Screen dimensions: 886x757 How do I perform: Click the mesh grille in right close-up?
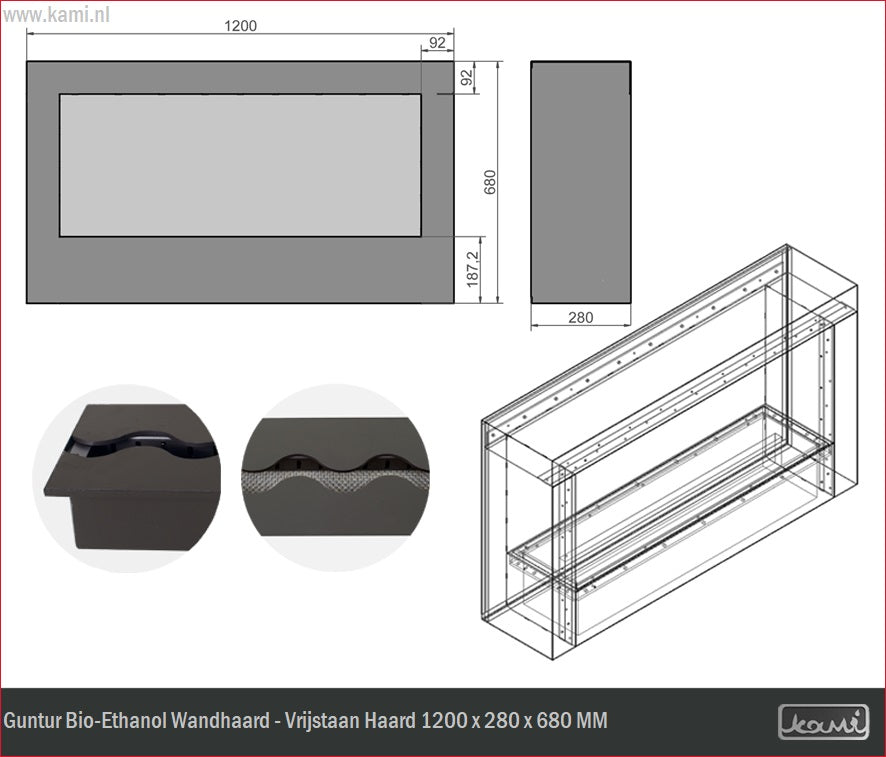[x=300, y=488]
